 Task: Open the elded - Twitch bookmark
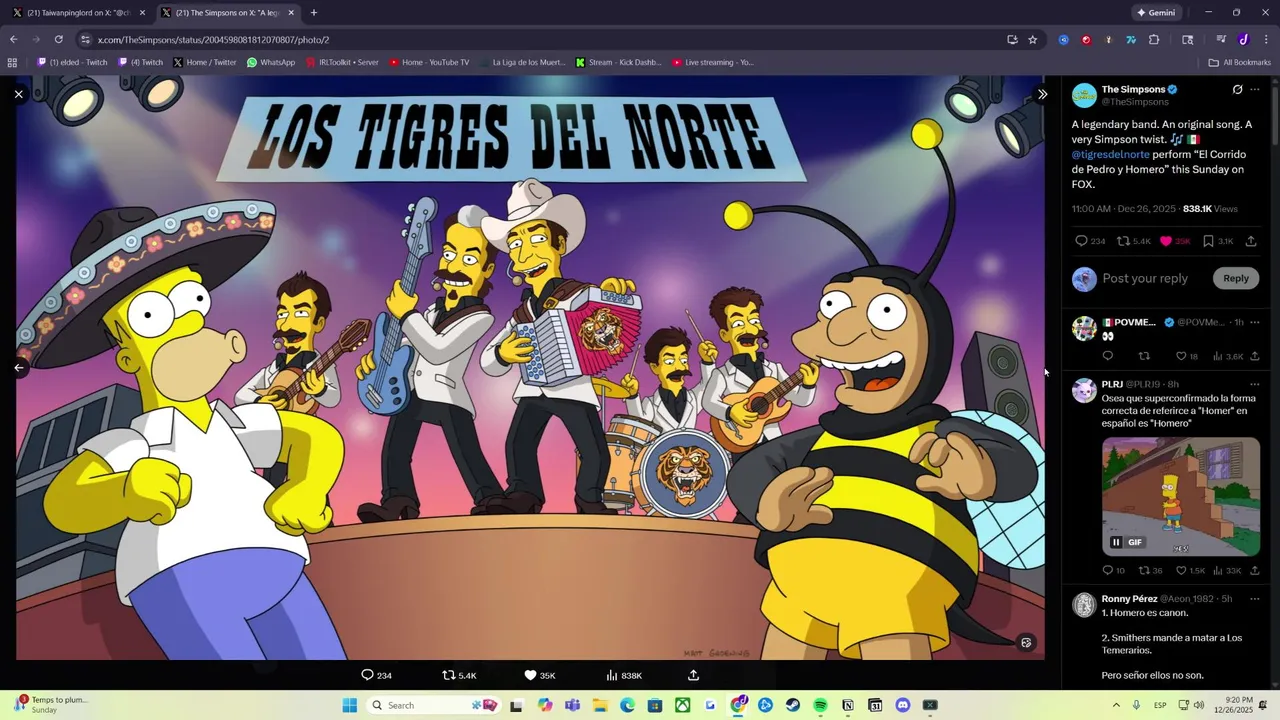pyautogui.click(x=72, y=62)
